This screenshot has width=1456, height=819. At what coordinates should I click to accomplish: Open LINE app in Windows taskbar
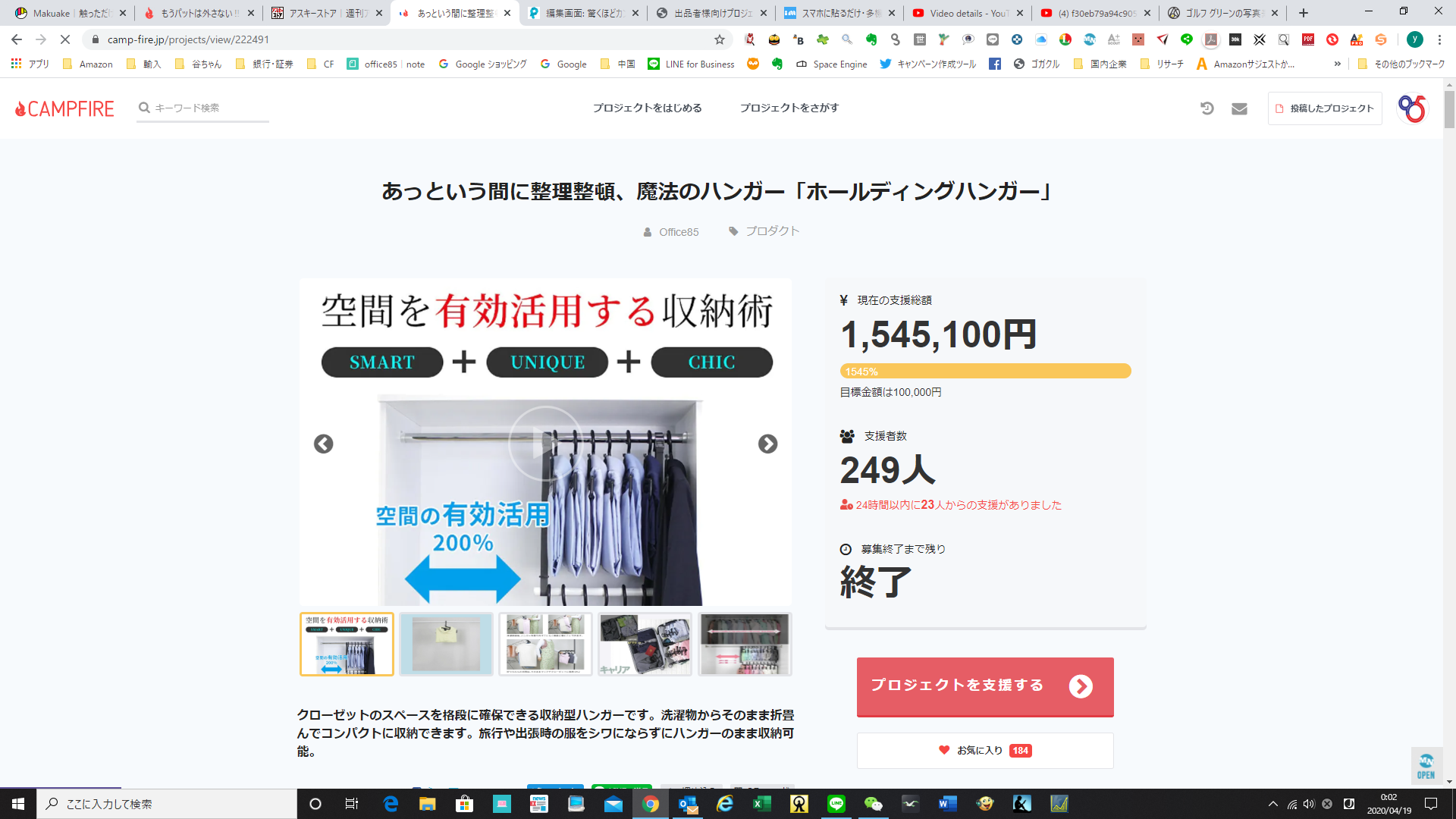tap(836, 804)
